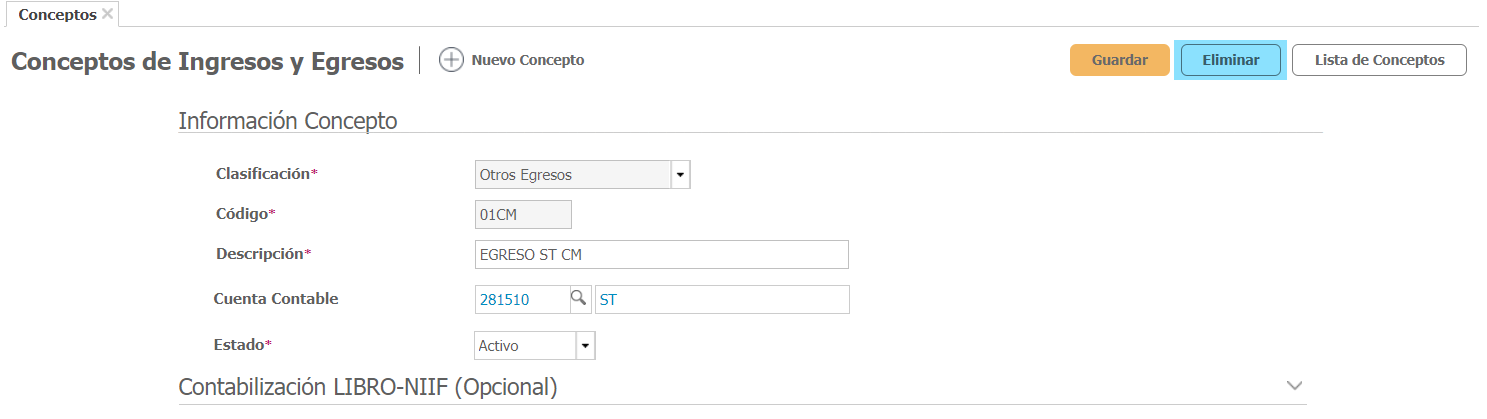Open the Clasificación dropdown arrow
The width and height of the screenshot is (1487, 419).
(680, 175)
